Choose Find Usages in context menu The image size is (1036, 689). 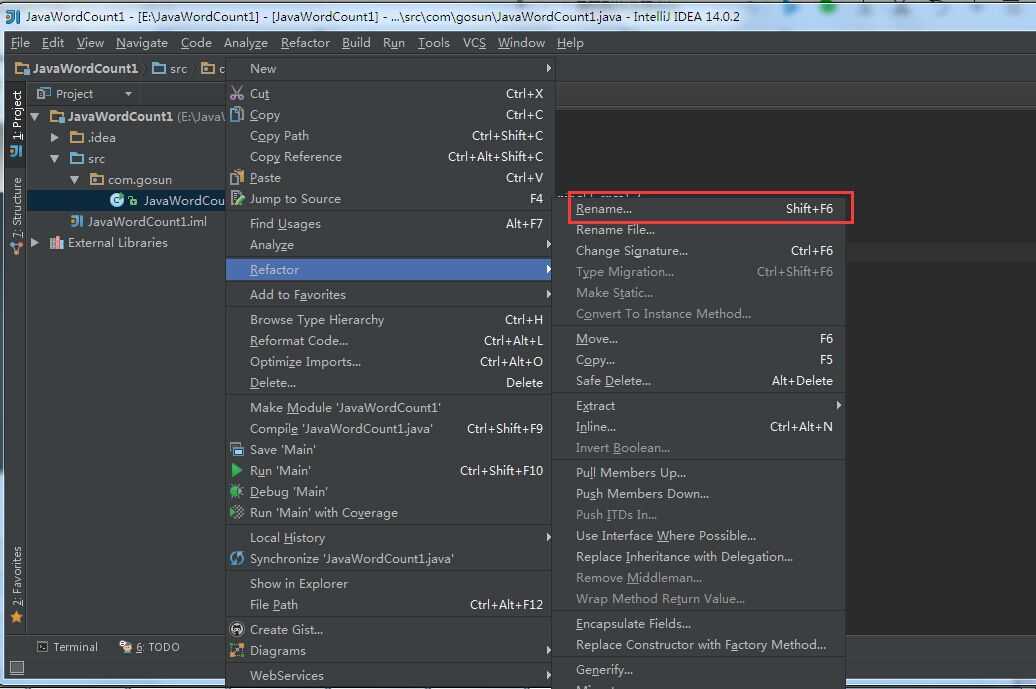(x=390, y=223)
